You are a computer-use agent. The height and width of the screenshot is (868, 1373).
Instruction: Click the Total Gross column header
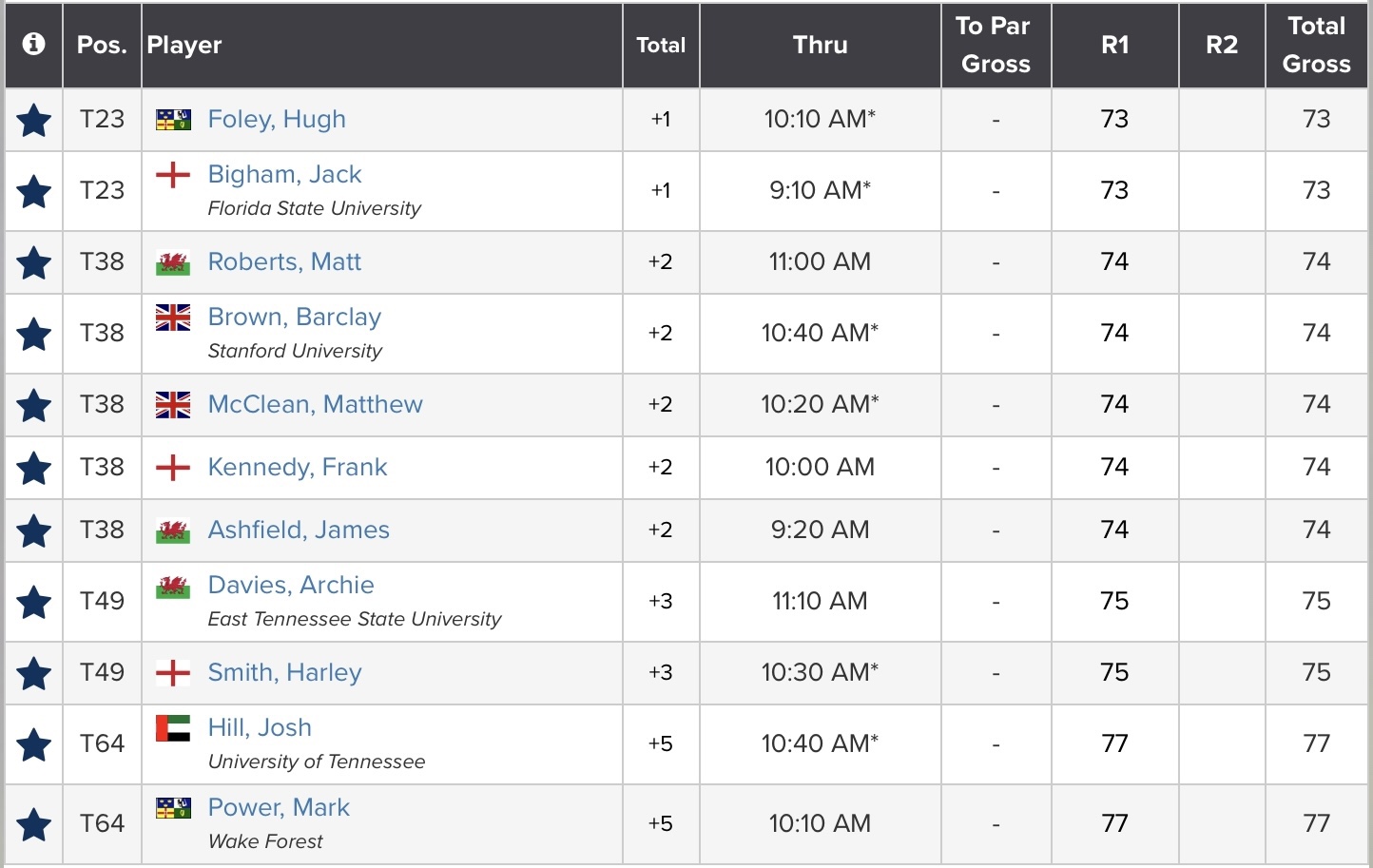[1316, 45]
